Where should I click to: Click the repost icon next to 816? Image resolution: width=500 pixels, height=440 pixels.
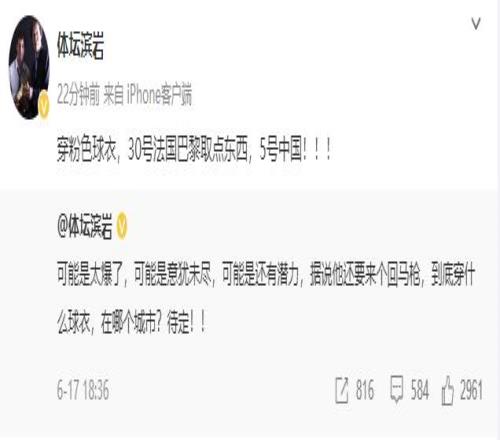(x=342, y=390)
